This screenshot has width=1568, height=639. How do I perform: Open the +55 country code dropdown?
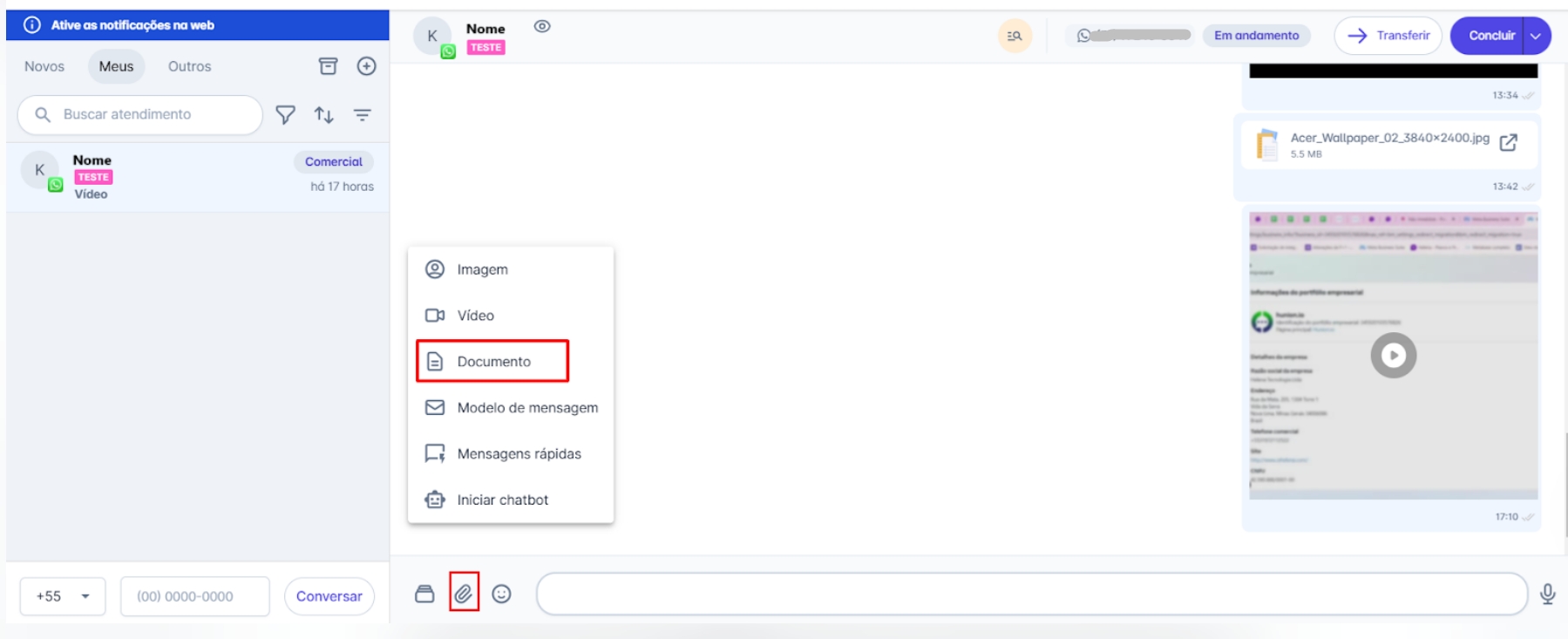click(x=63, y=596)
